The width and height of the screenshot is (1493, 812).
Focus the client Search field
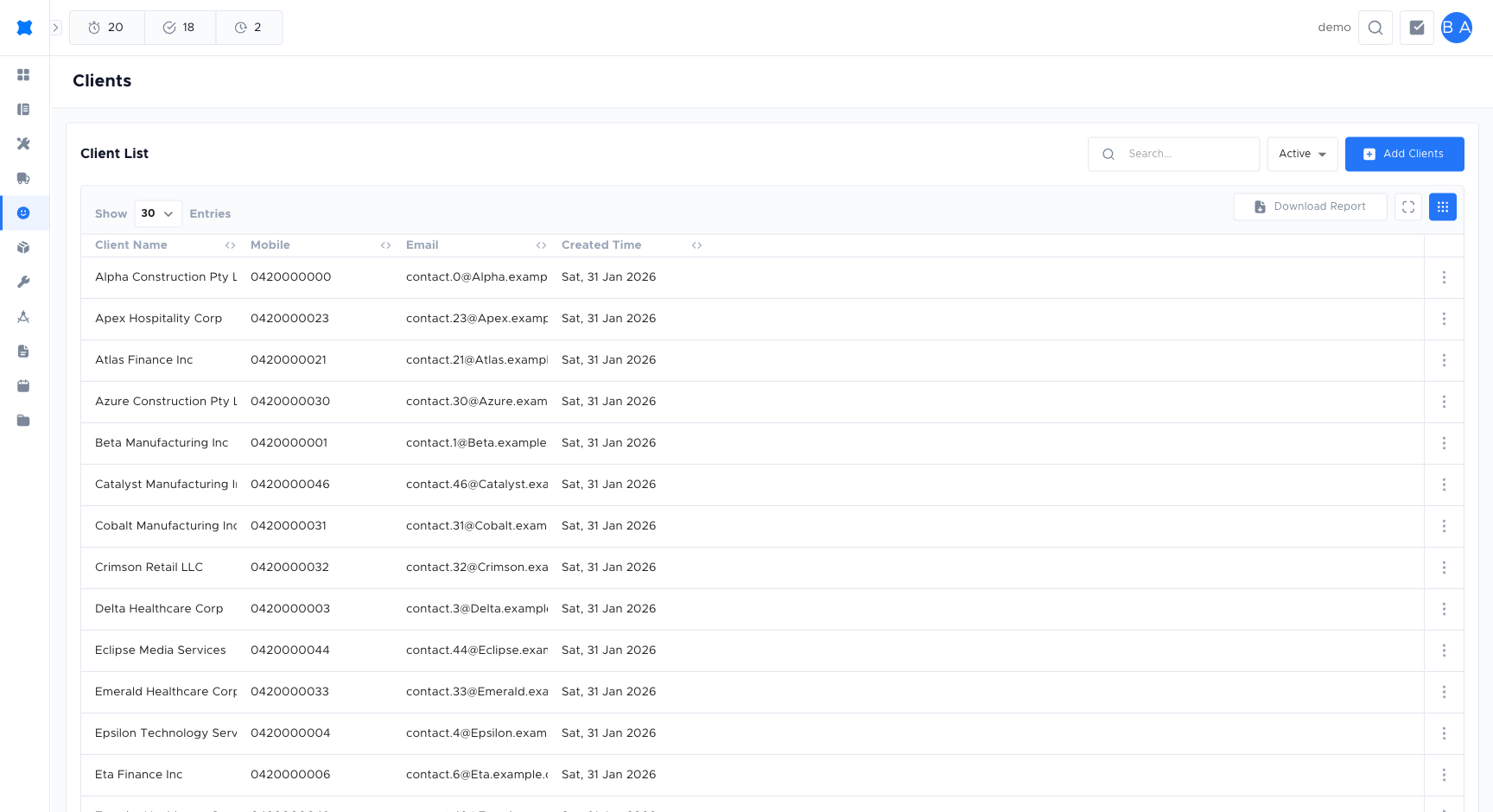(x=1173, y=154)
